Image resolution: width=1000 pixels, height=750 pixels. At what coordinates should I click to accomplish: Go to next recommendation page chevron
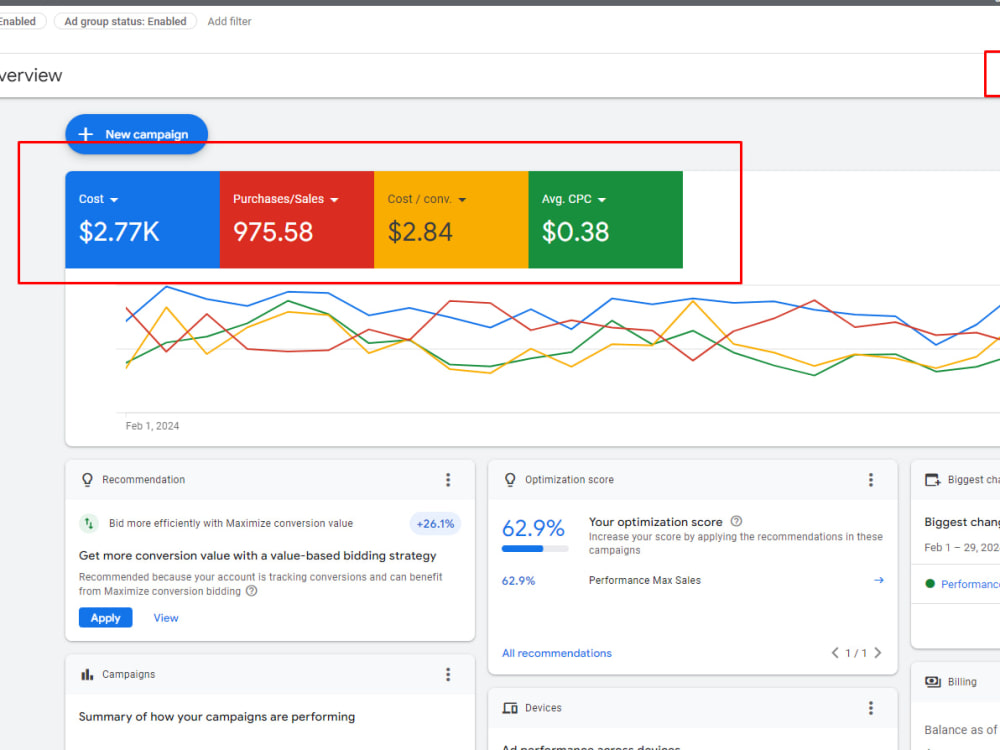(878, 652)
